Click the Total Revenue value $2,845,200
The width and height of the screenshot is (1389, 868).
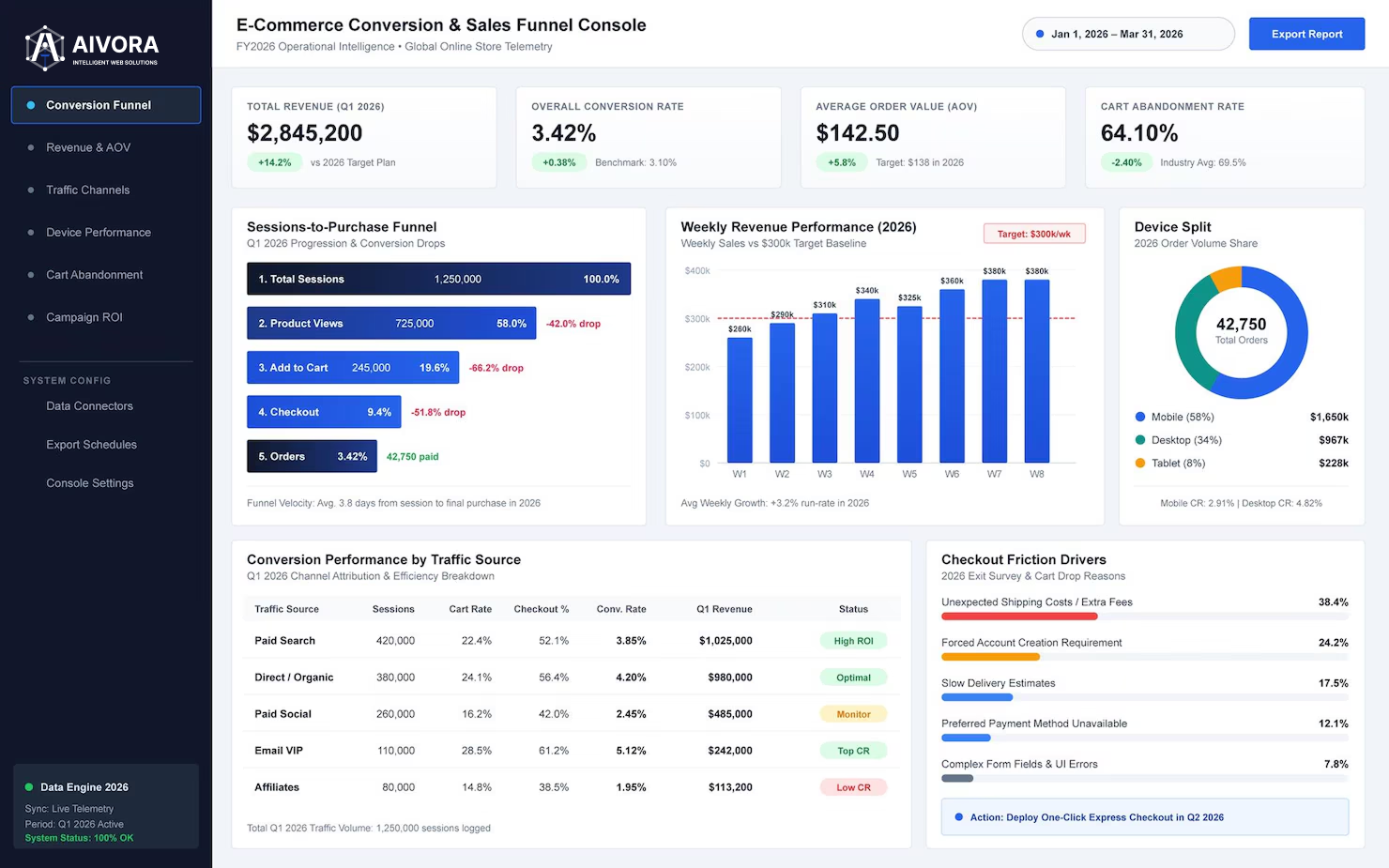click(305, 133)
